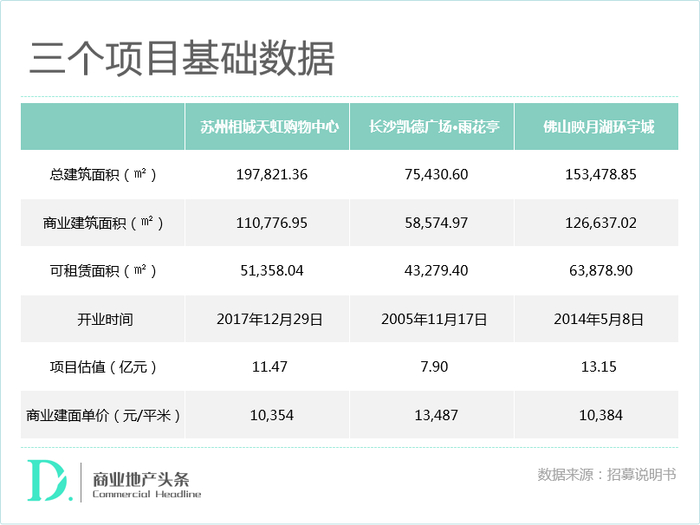Click the title 三个项目基础数据
This screenshot has height=525, width=700.
(x=182, y=58)
